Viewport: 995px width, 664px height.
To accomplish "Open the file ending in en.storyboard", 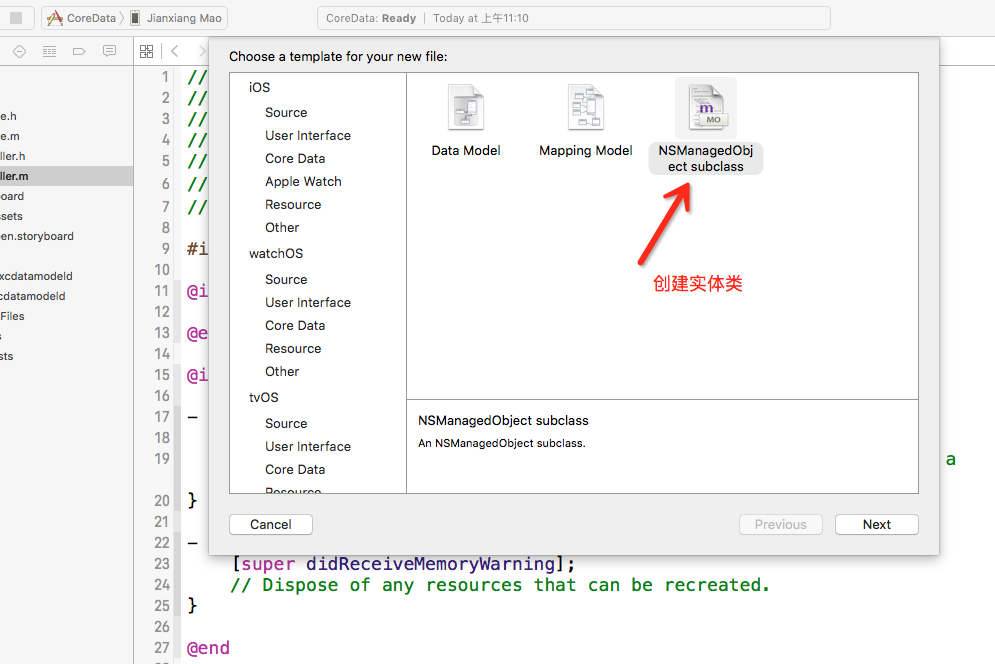I will (x=37, y=236).
